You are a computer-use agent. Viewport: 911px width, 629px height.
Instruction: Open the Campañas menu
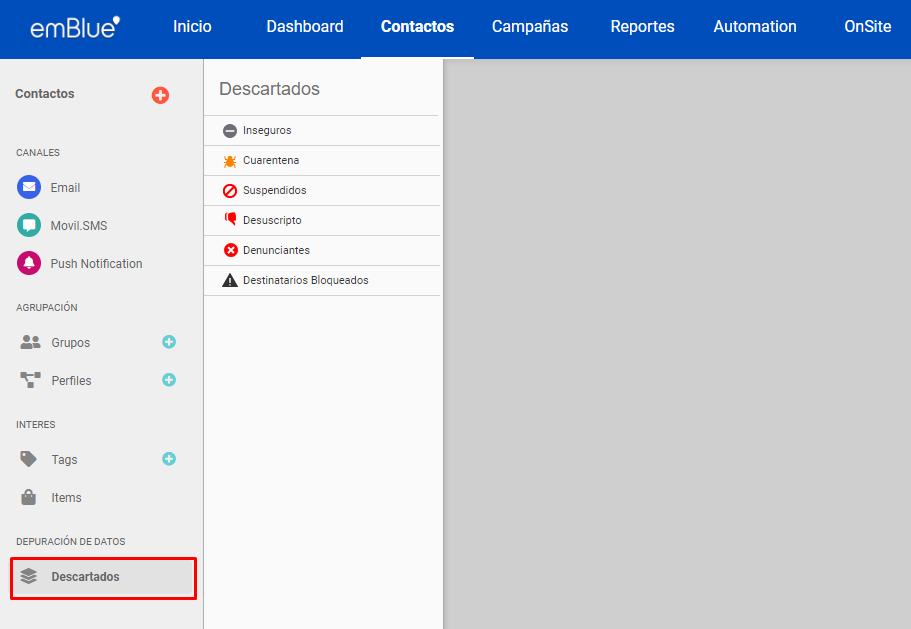530,27
